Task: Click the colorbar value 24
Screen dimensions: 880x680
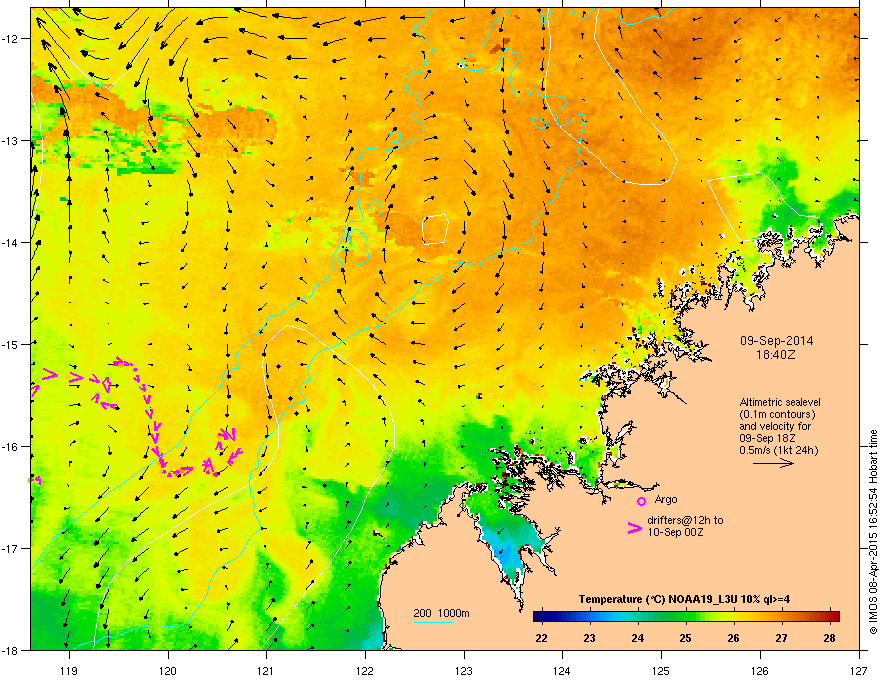Action: pyautogui.click(x=637, y=638)
